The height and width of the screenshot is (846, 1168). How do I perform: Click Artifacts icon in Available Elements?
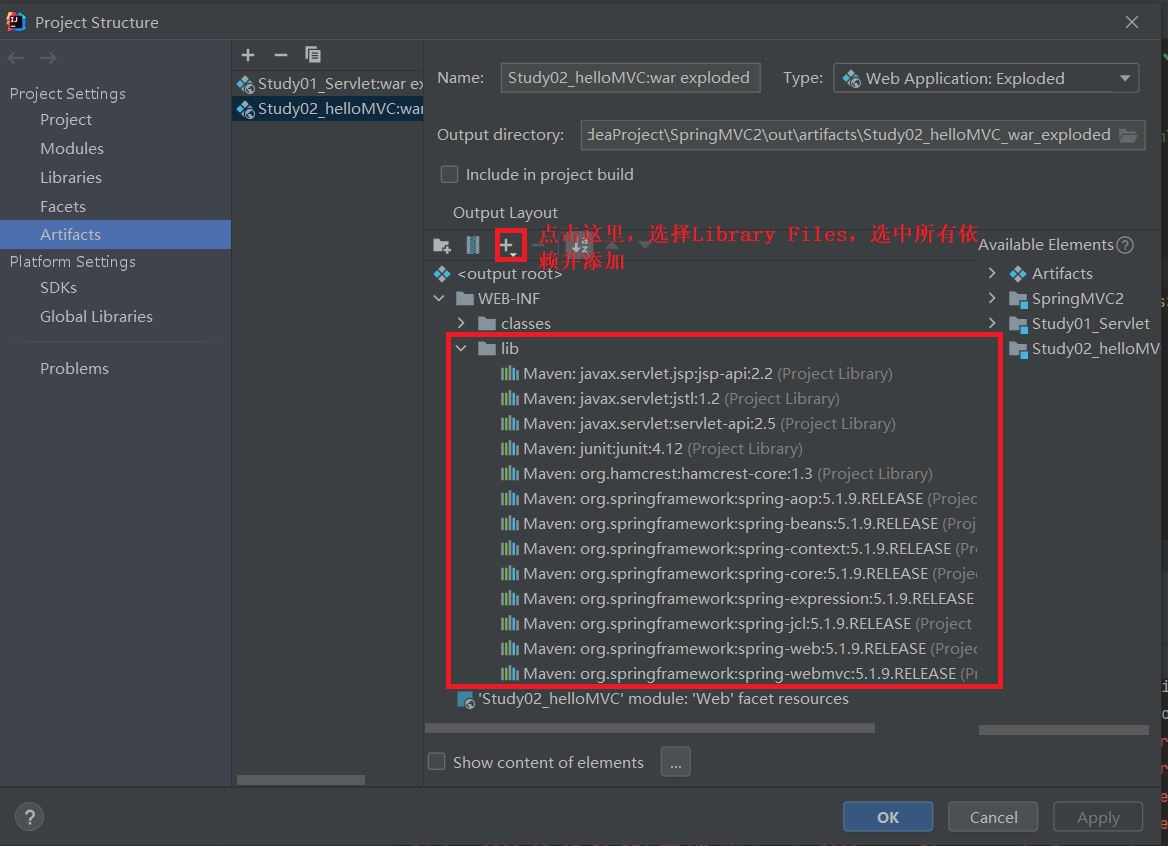[1018, 274]
